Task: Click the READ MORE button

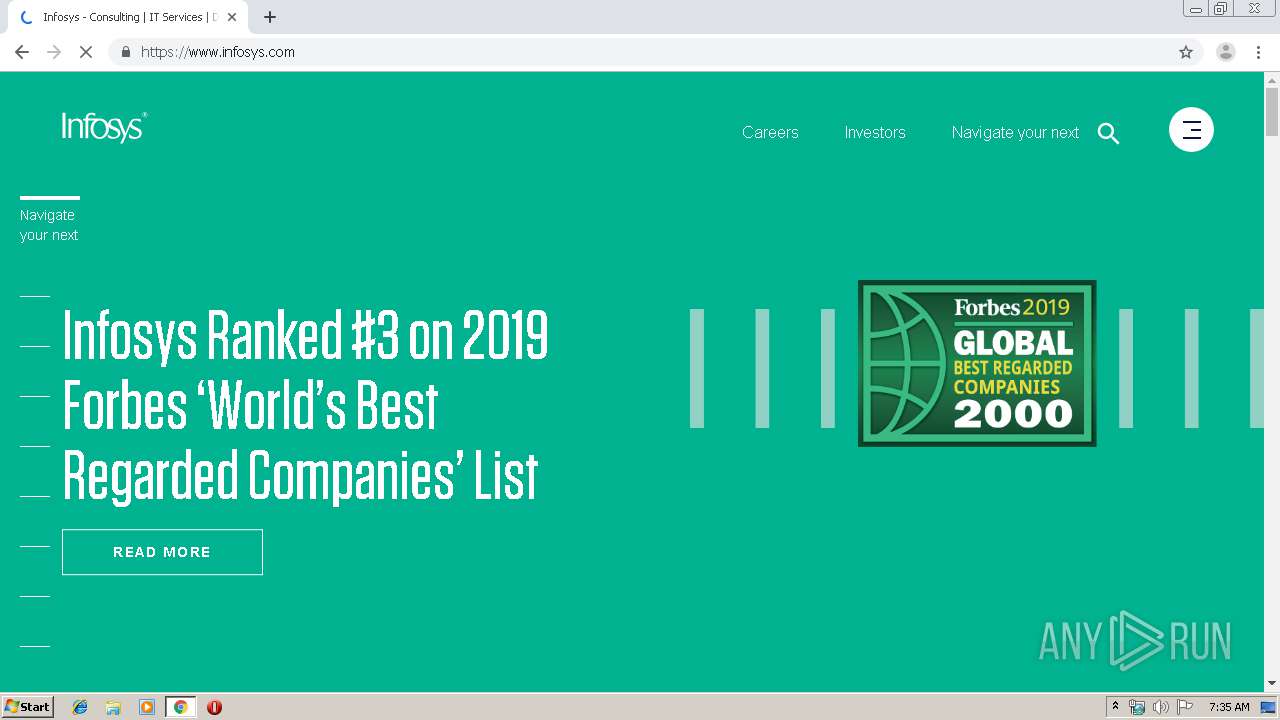Action: coord(162,552)
